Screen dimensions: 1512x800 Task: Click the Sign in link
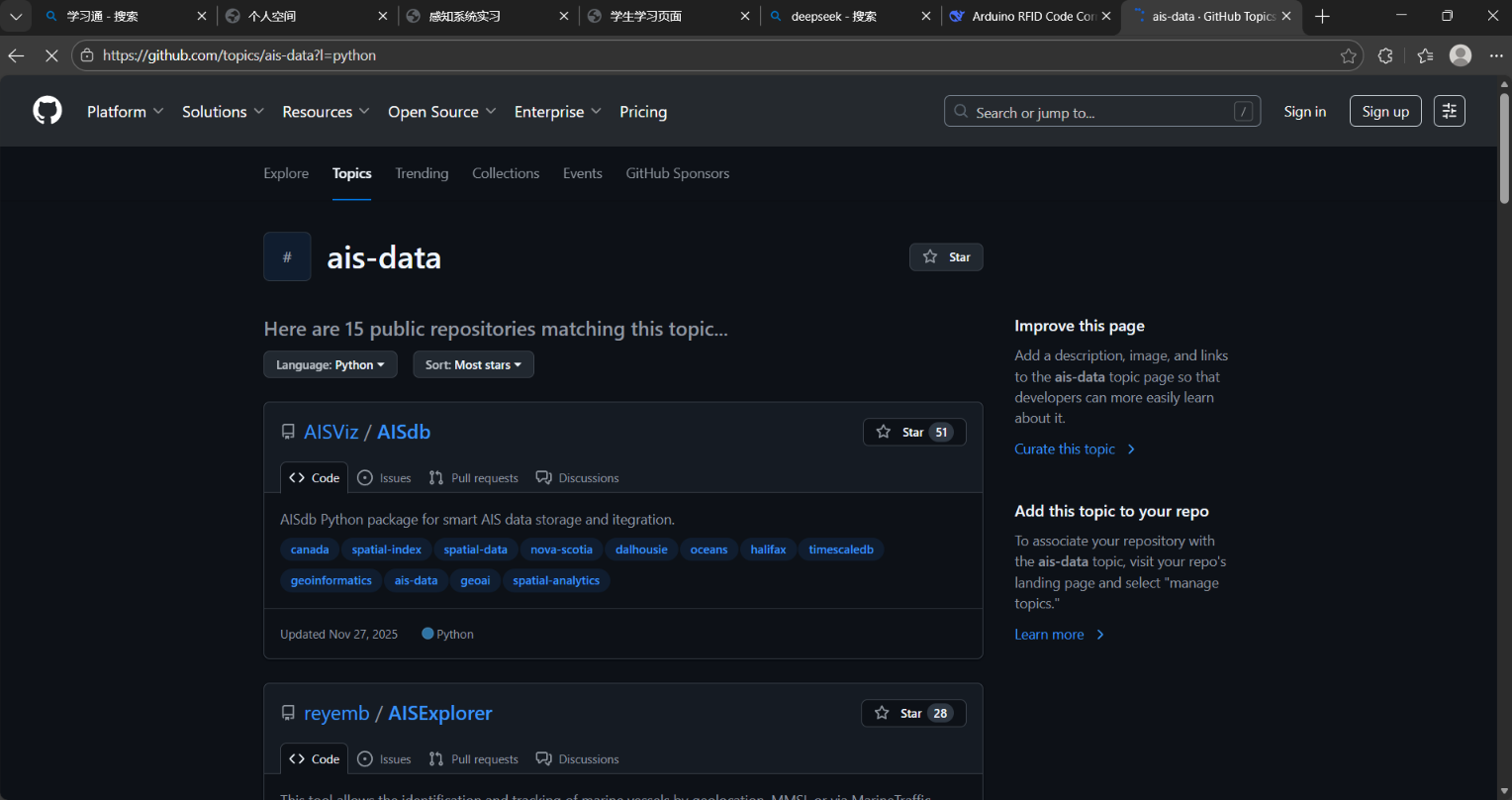click(1304, 111)
